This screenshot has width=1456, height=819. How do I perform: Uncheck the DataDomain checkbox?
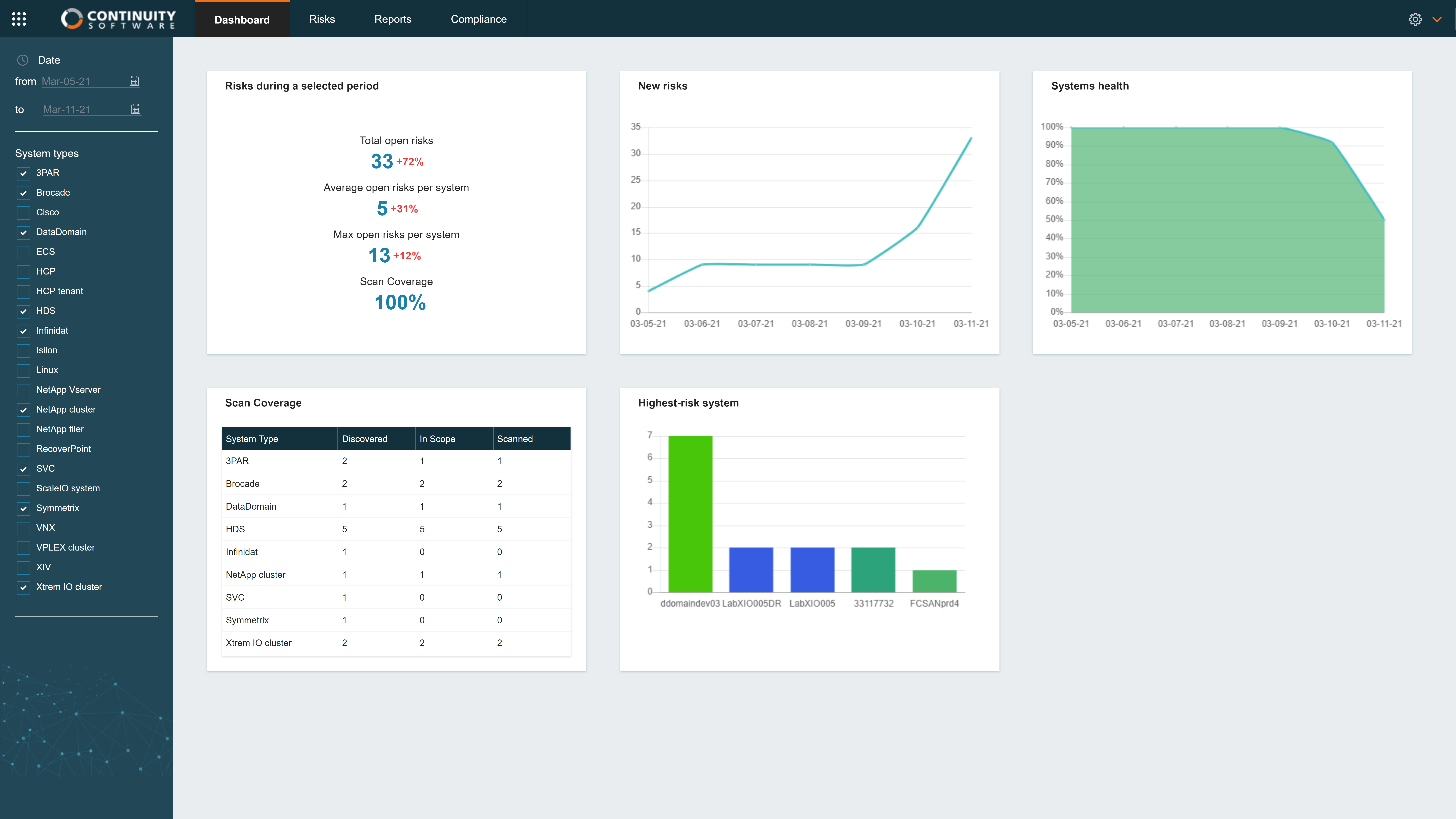coord(23,233)
